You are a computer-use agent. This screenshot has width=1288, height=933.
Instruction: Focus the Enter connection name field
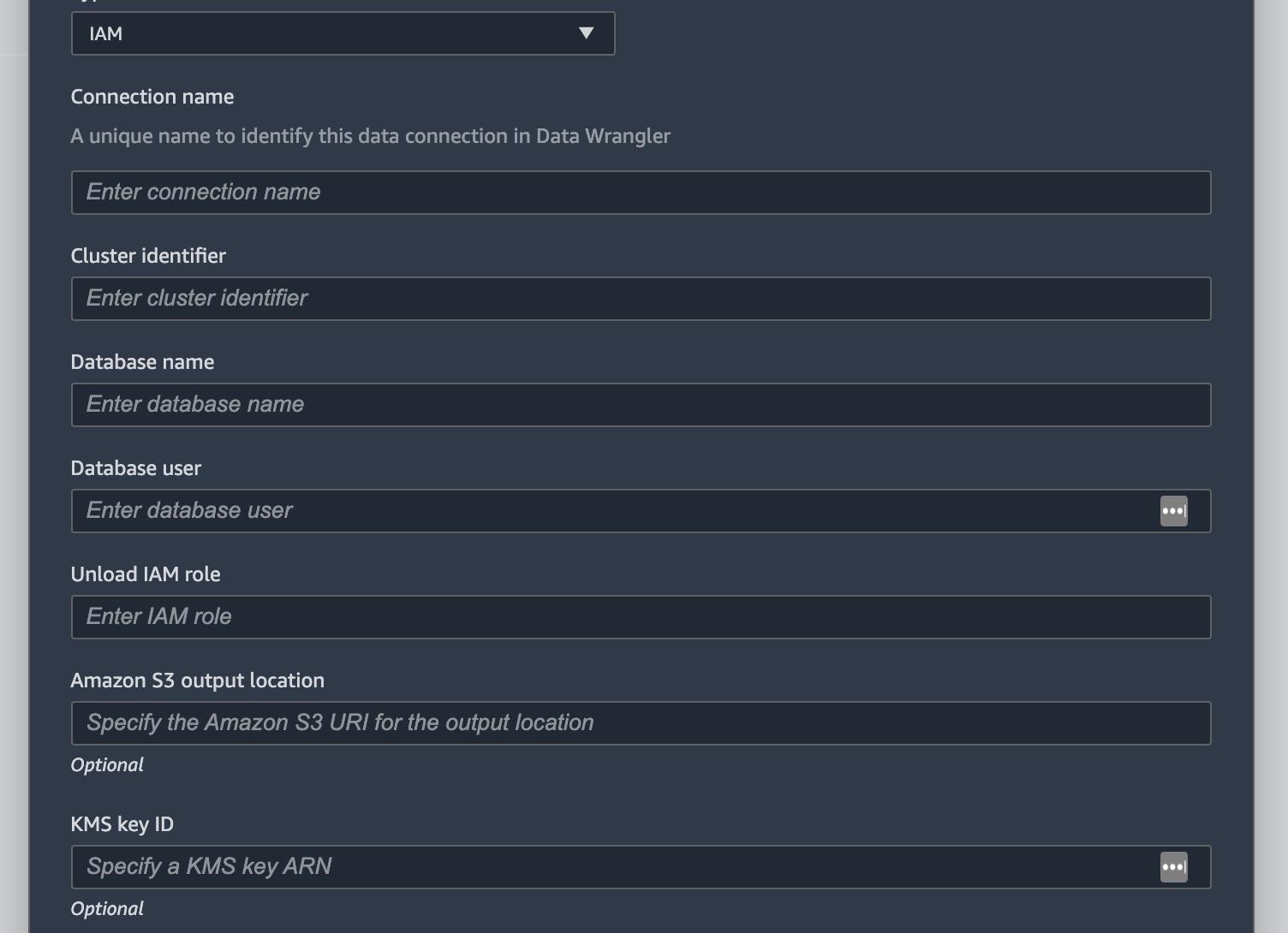point(641,193)
